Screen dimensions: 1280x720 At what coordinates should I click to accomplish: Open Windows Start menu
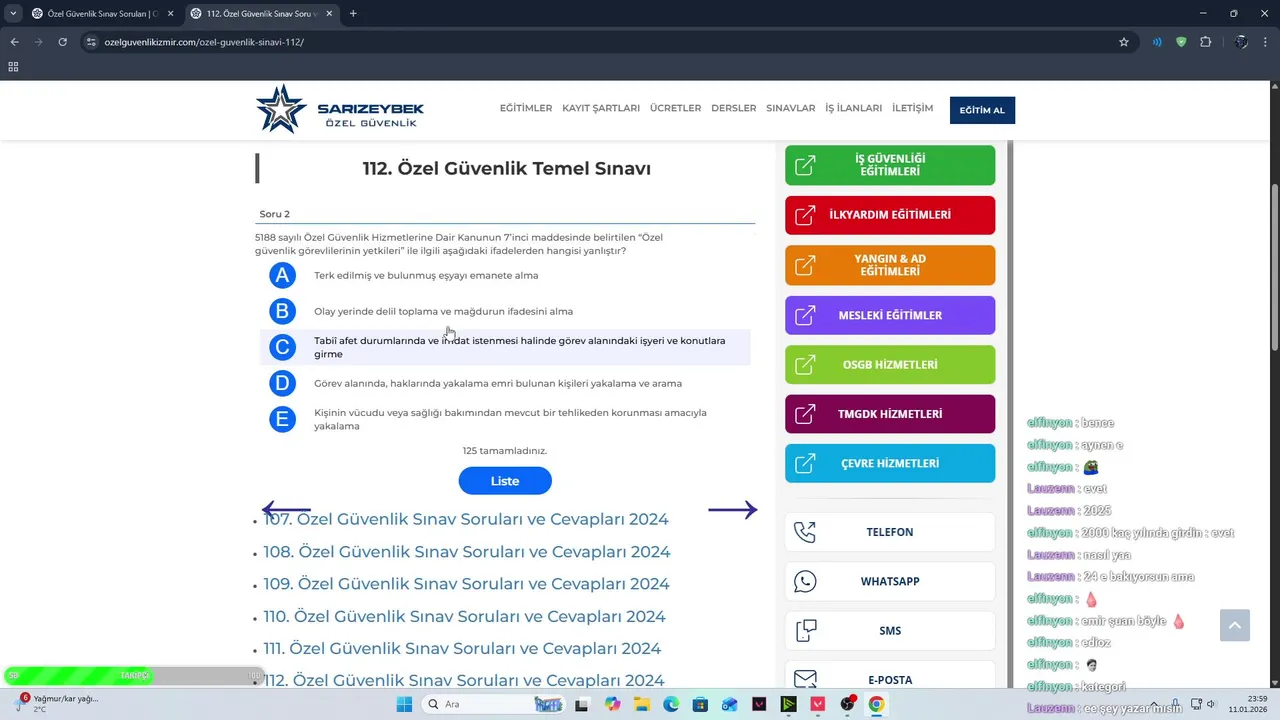pos(404,704)
